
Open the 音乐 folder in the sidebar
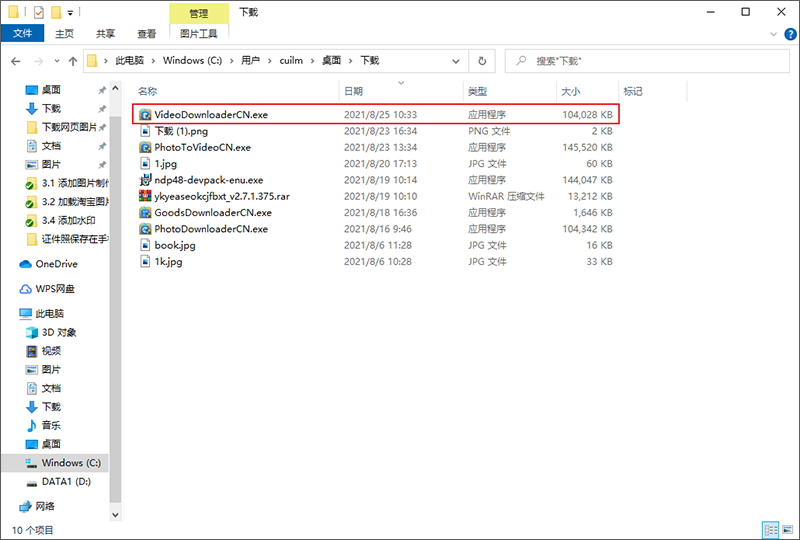point(43,425)
